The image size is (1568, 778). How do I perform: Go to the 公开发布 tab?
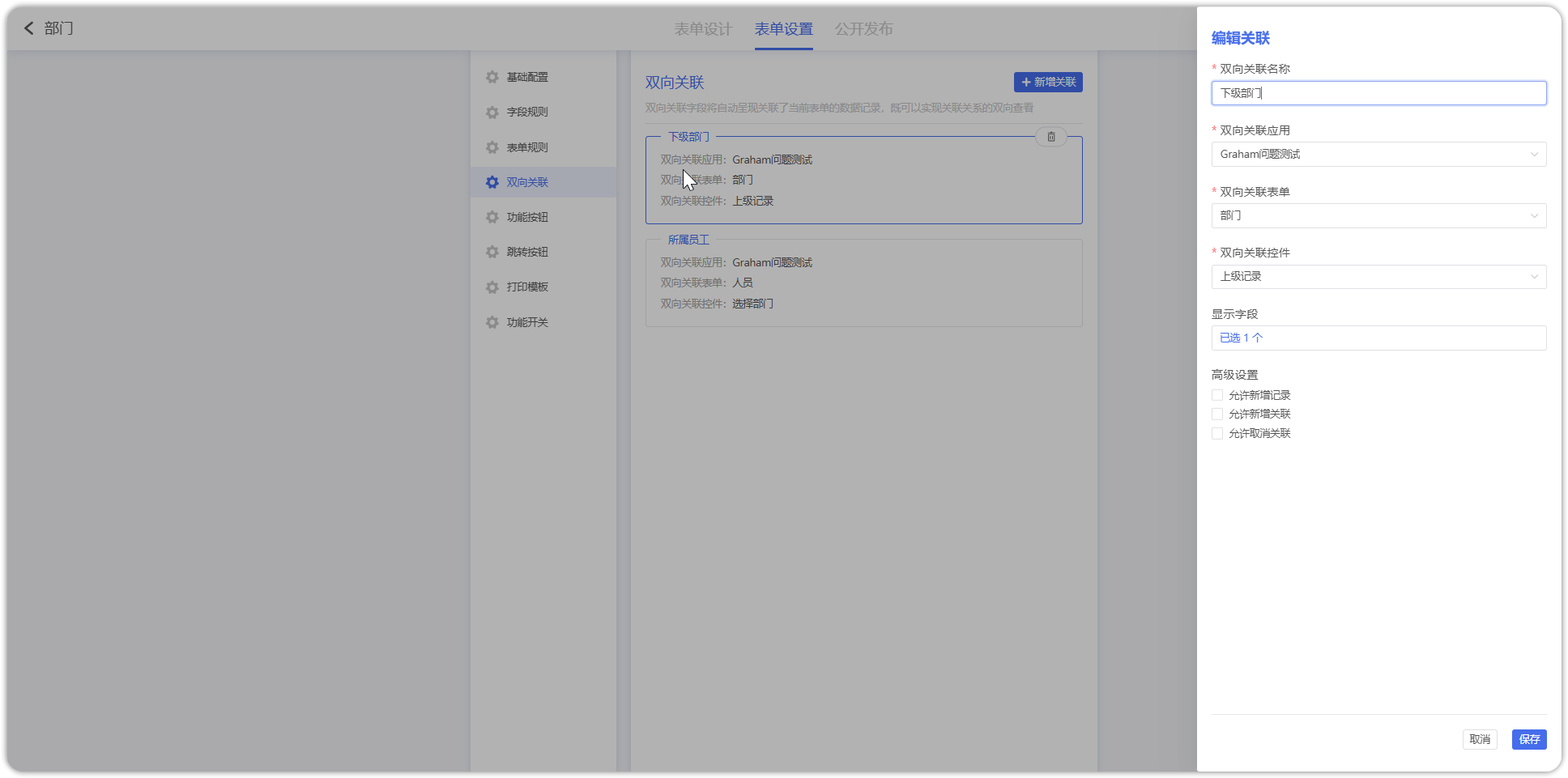863,29
